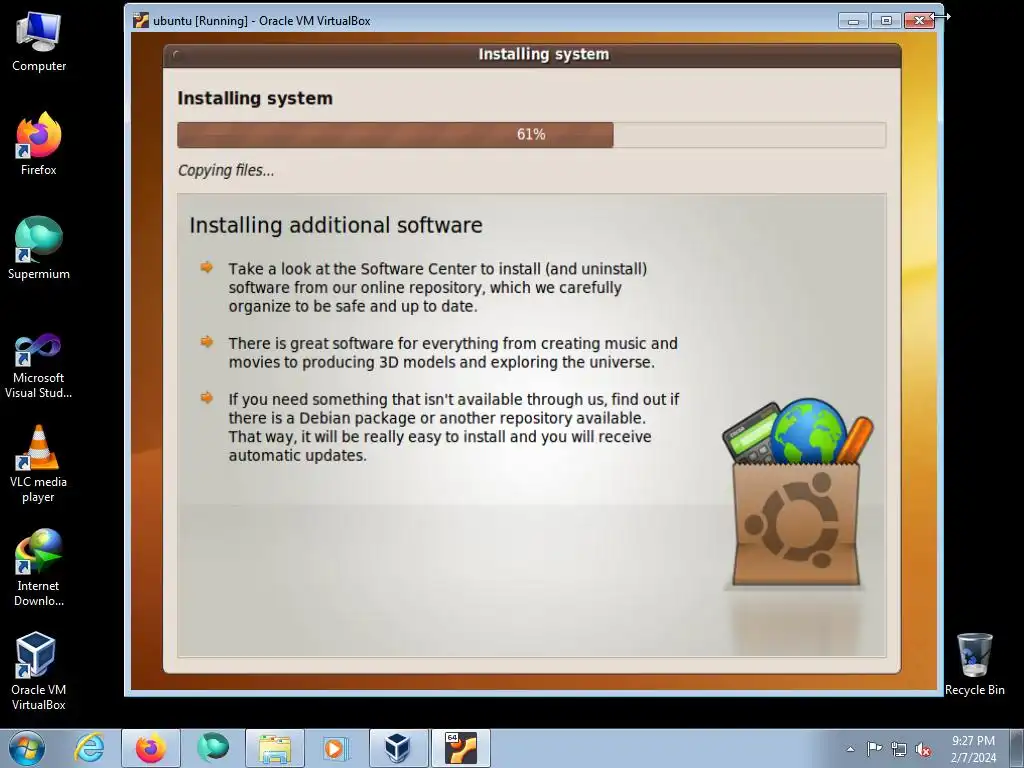Launch Firefox from the desktop shortcut
The height and width of the screenshot is (768, 1024).
click(39, 144)
